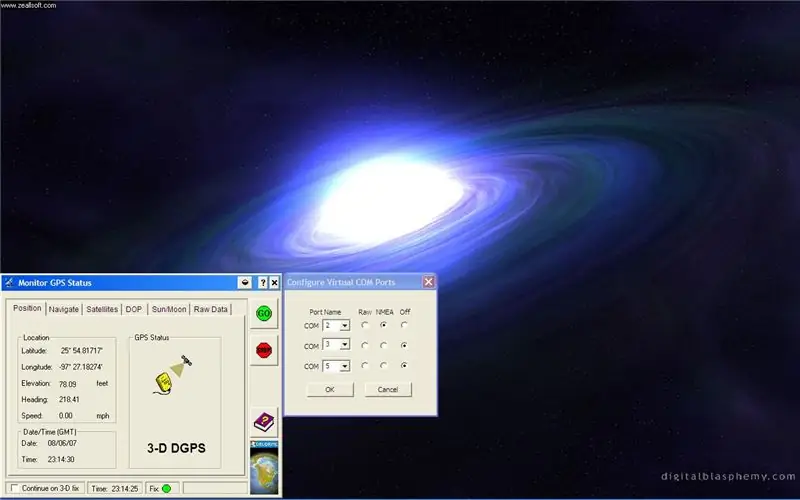This screenshot has height=500, width=800.
Task: Select Raw for COM 5 port
Action: 365,365
